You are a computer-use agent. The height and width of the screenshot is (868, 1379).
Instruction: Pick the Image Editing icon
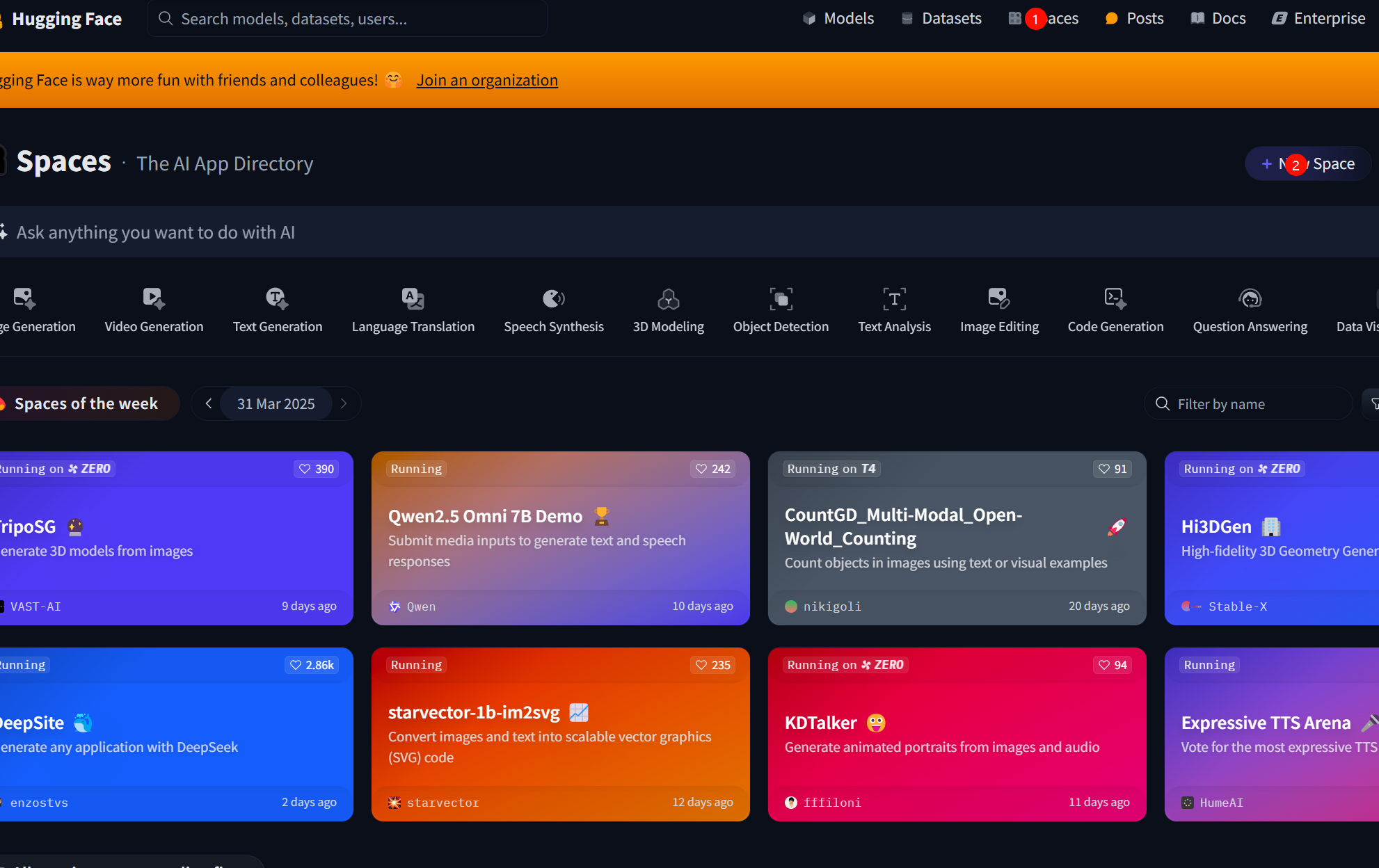point(999,298)
